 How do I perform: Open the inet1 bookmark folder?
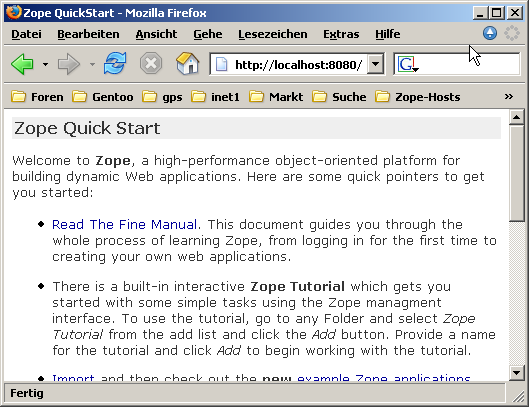coord(215,97)
